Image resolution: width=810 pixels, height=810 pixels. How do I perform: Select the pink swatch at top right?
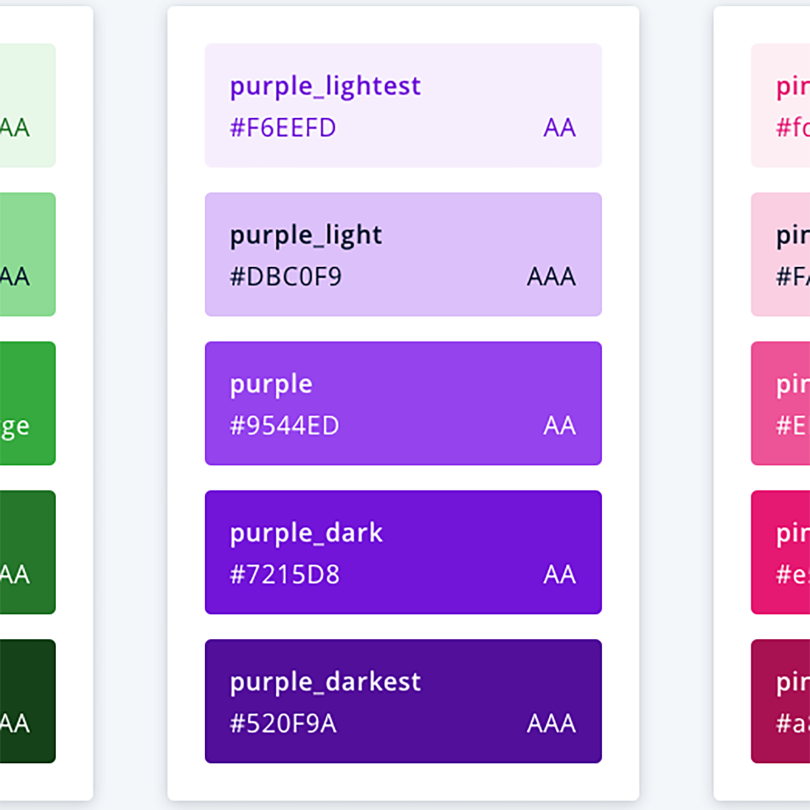[784, 105]
